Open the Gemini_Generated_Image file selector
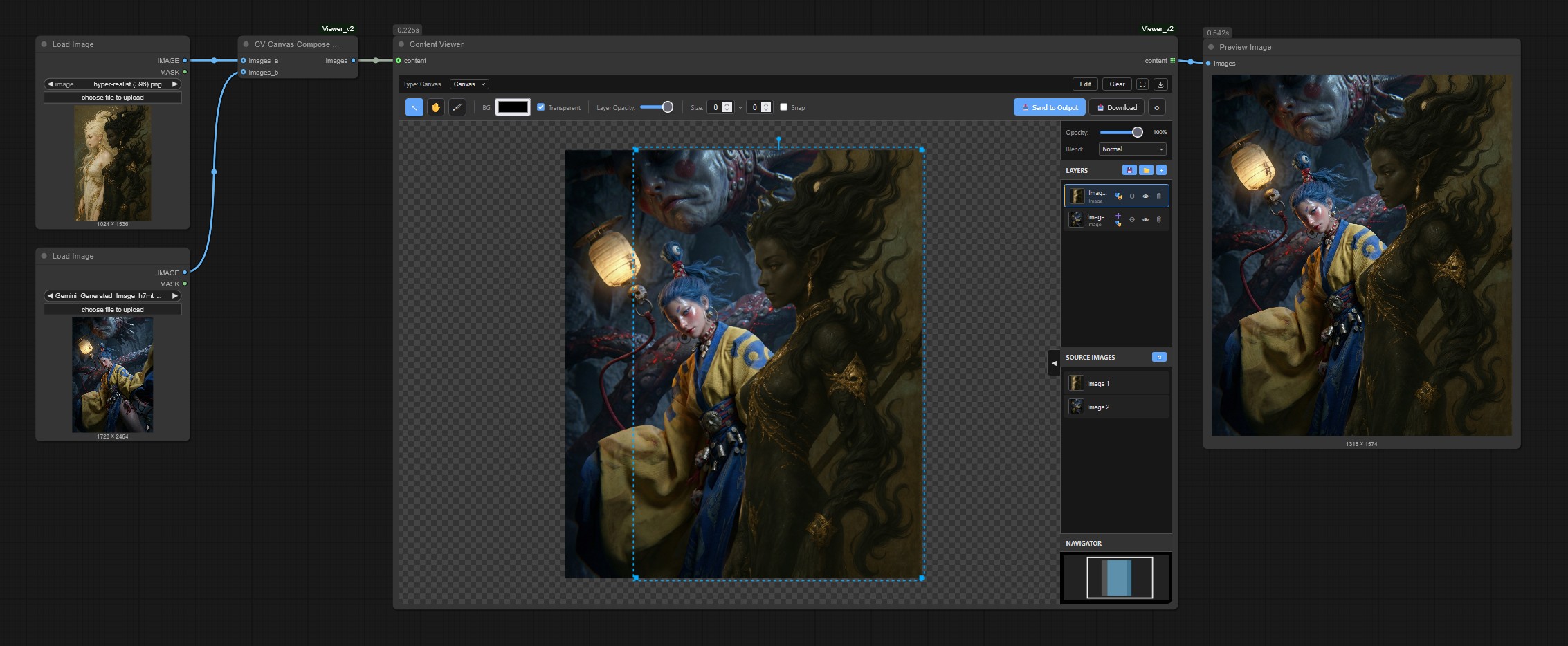The height and width of the screenshot is (646, 1568). (113, 296)
